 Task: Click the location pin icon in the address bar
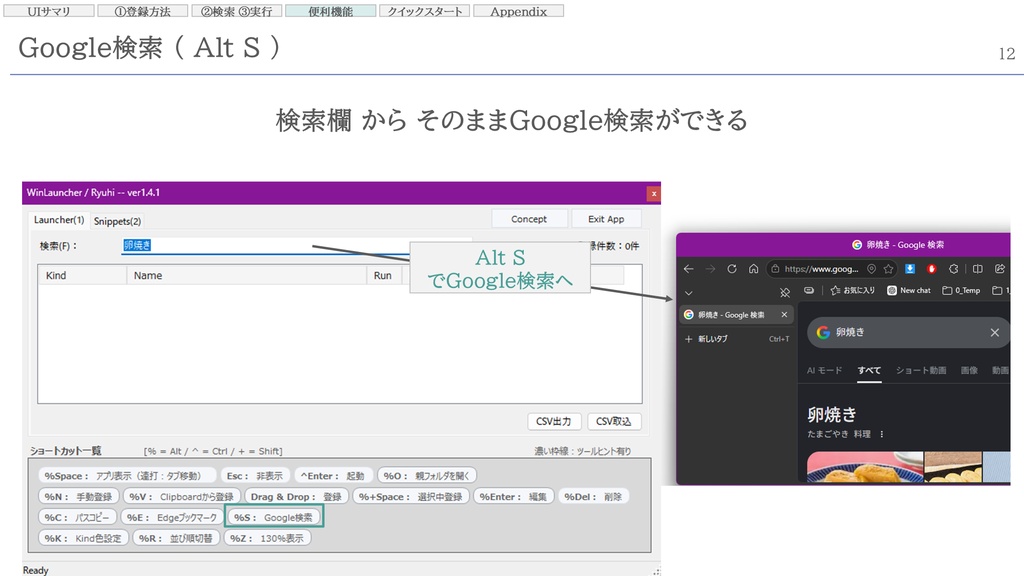coord(871,269)
